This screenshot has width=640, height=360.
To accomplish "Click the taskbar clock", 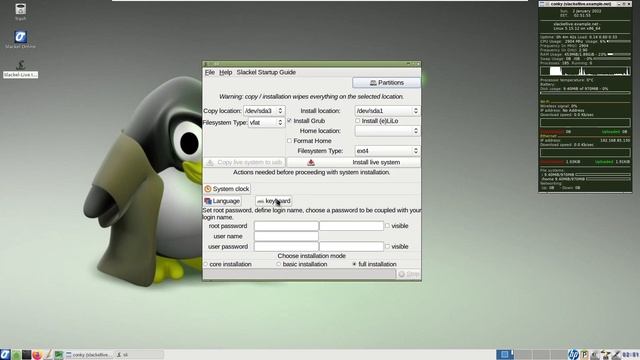I will point(631,355).
